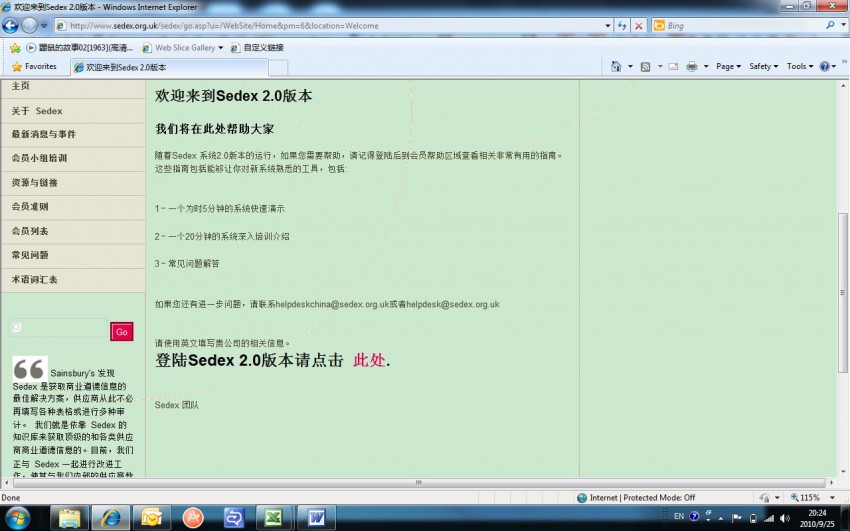Image resolution: width=850 pixels, height=531 pixels.
Task: Click the search magnifier icon
Action: tap(830, 25)
